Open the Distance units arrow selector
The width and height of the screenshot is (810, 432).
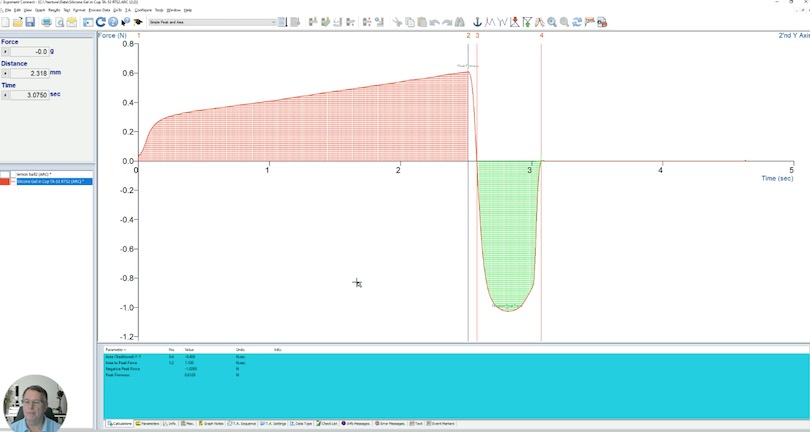[5, 73]
